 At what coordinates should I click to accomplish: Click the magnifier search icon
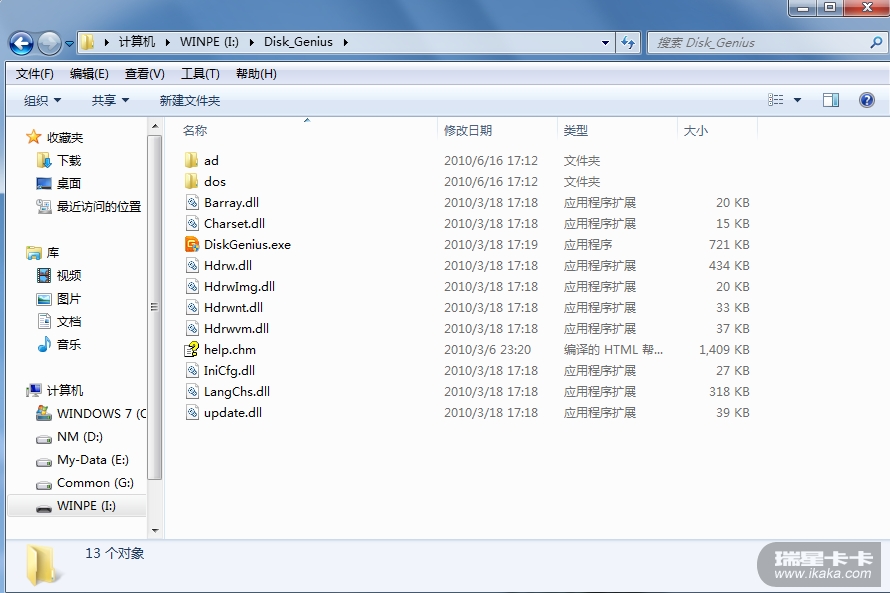point(876,43)
